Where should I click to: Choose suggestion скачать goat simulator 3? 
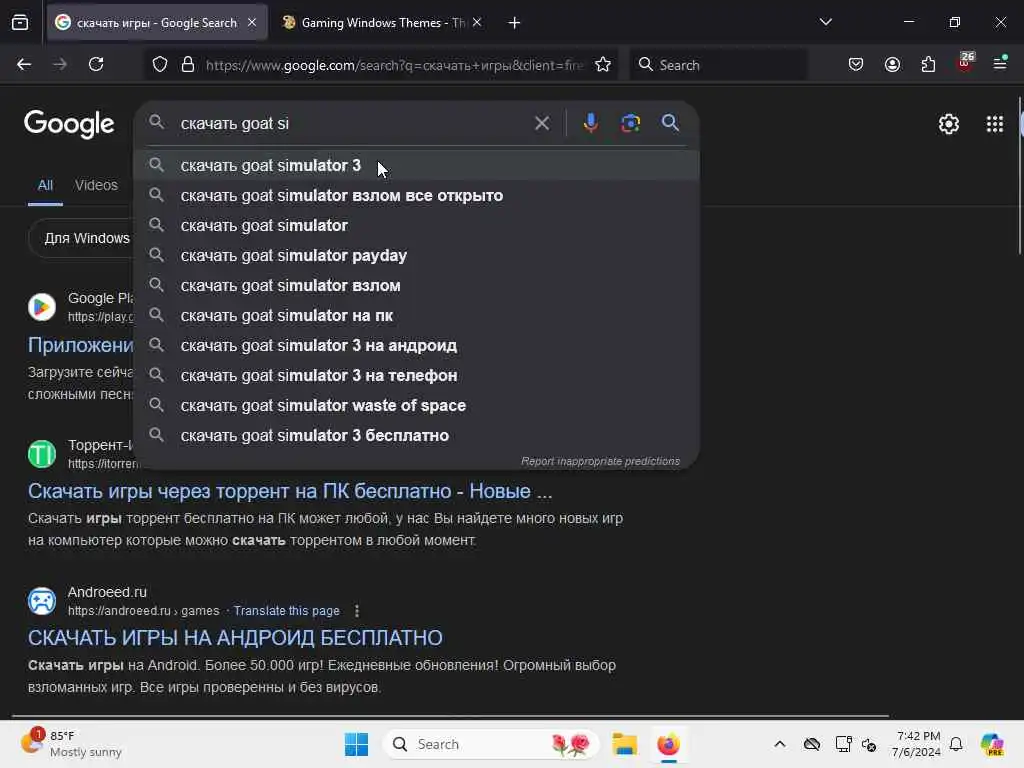click(x=416, y=165)
